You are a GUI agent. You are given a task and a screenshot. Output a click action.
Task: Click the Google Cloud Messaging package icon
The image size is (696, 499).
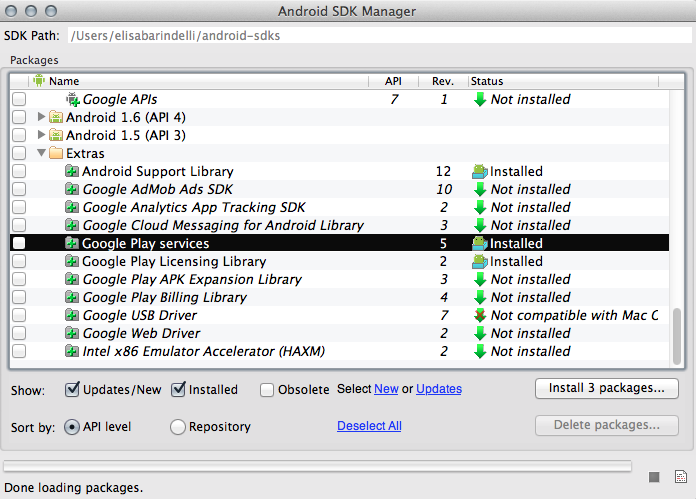pyautogui.click(x=72, y=225)
